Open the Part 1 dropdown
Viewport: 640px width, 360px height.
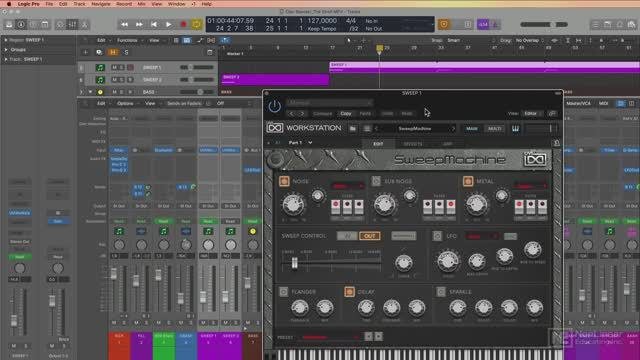(300, 142)
